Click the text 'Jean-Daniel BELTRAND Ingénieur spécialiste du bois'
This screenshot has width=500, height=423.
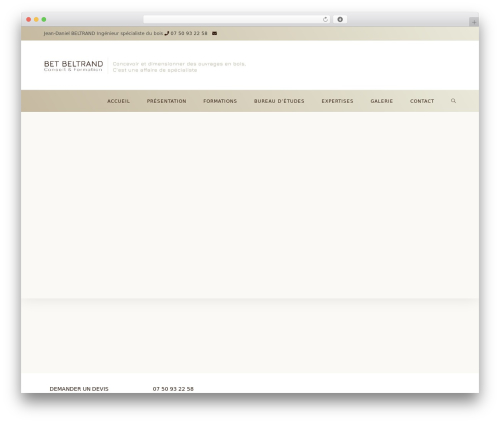[103, 33]
